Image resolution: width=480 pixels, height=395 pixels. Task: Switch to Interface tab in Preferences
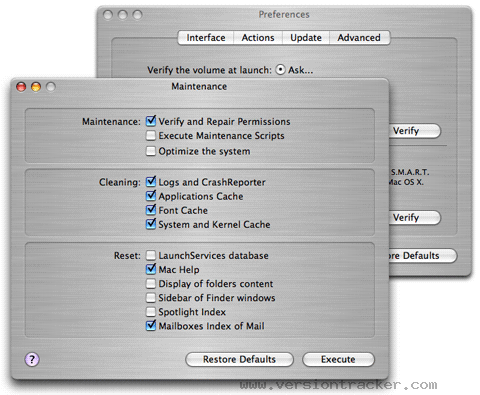(x=206, y=38)
